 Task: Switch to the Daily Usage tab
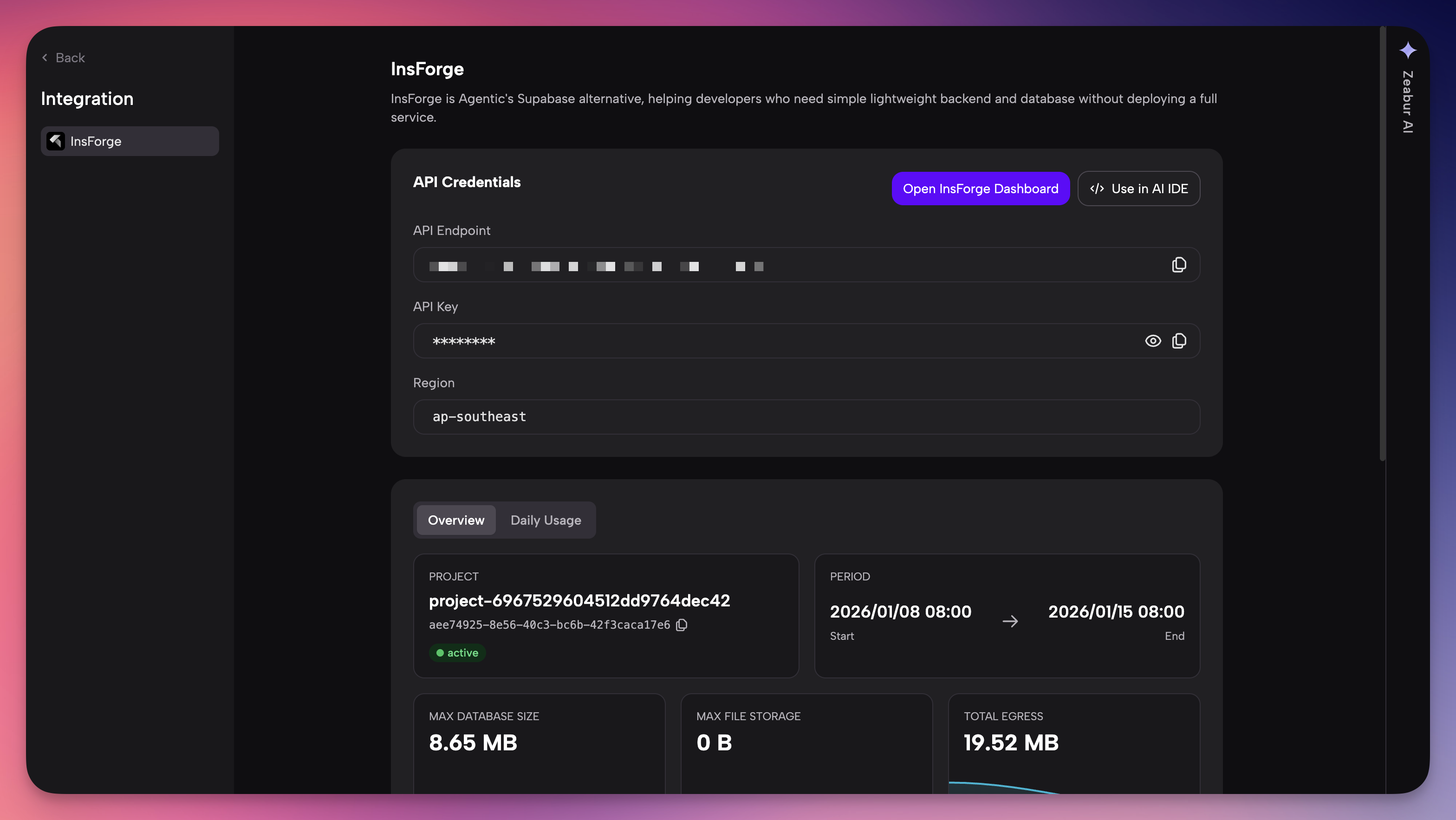point(546,520)
